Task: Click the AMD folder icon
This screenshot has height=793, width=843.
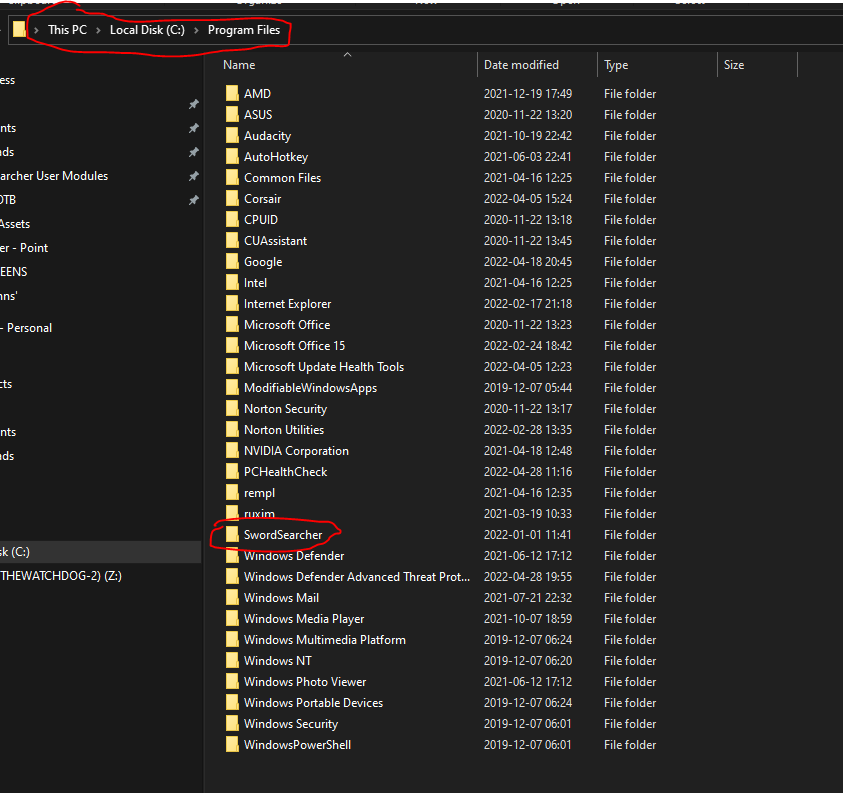Action: pos(232,93)
